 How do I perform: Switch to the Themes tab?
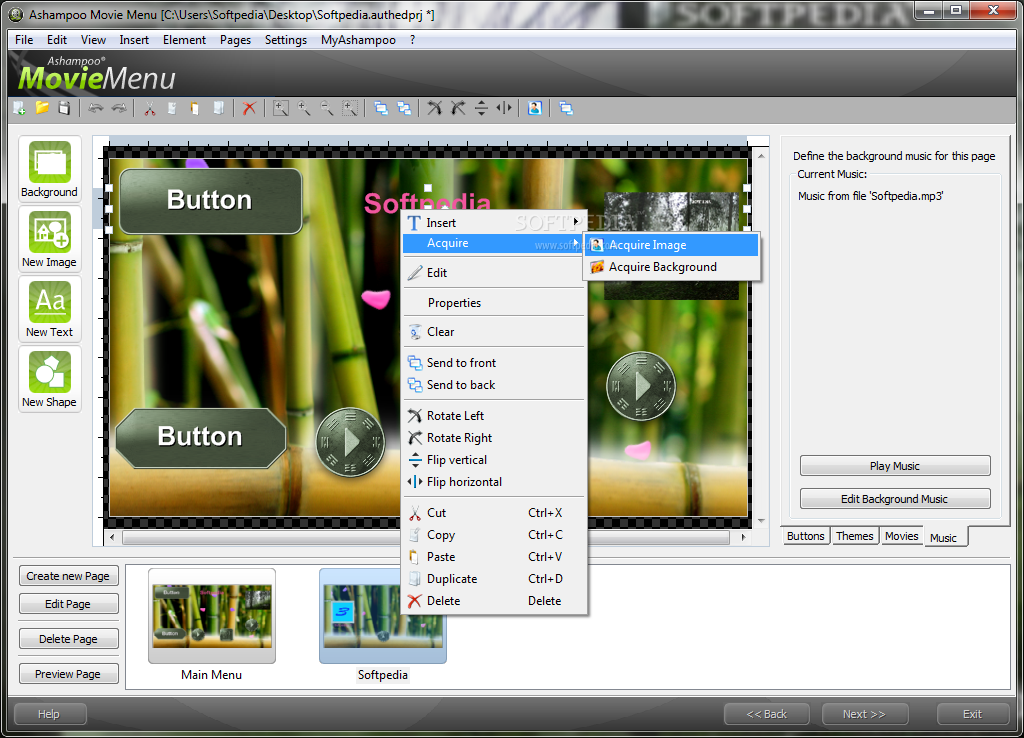click(x=854, y=536)
